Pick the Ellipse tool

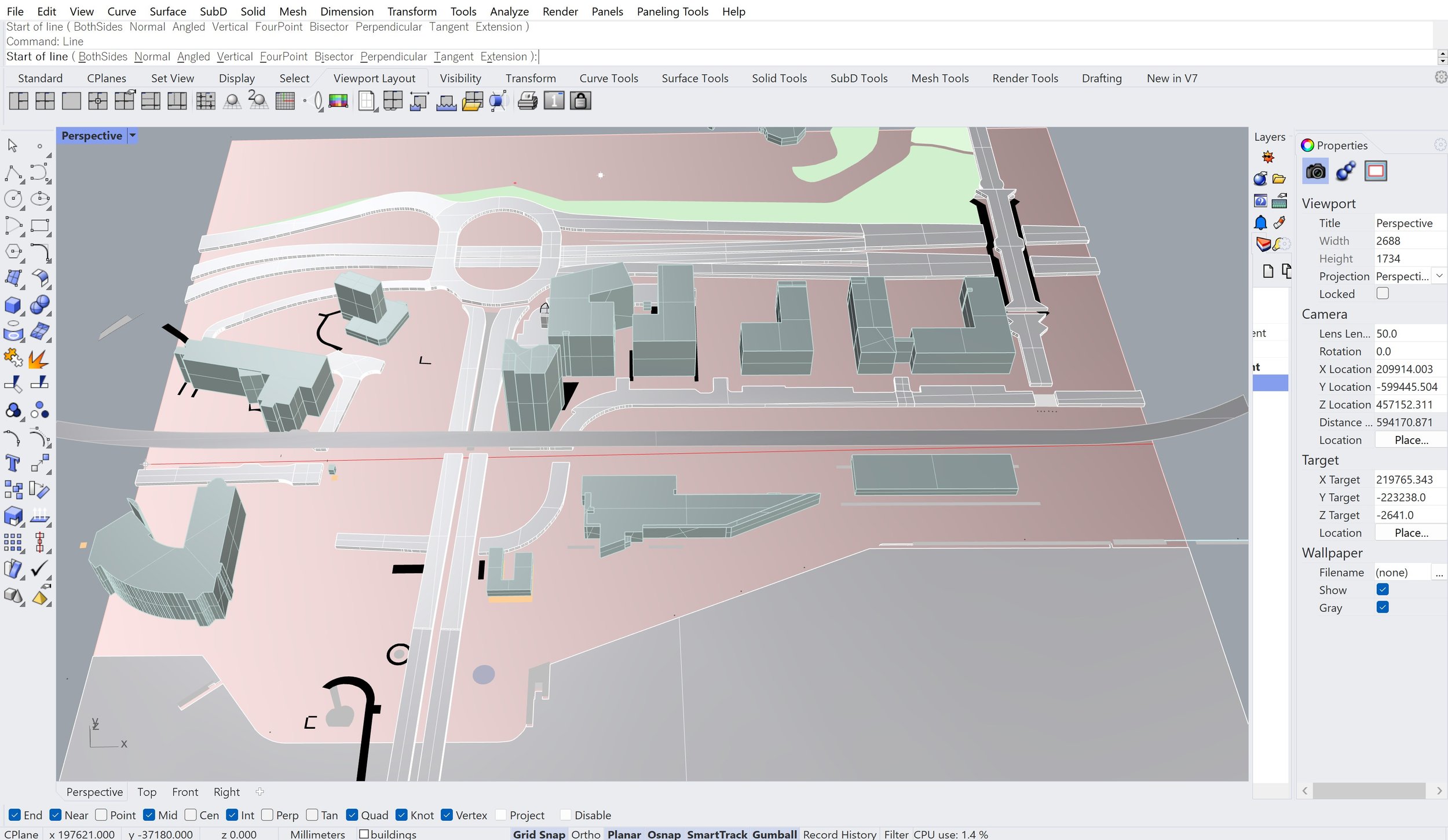click(x=39, y=199)
